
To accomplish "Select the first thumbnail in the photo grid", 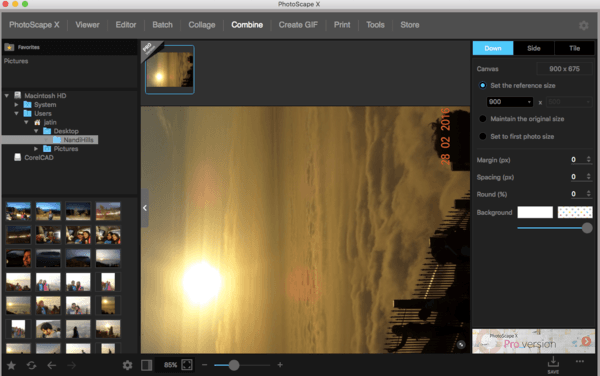I will pos(18,211).
